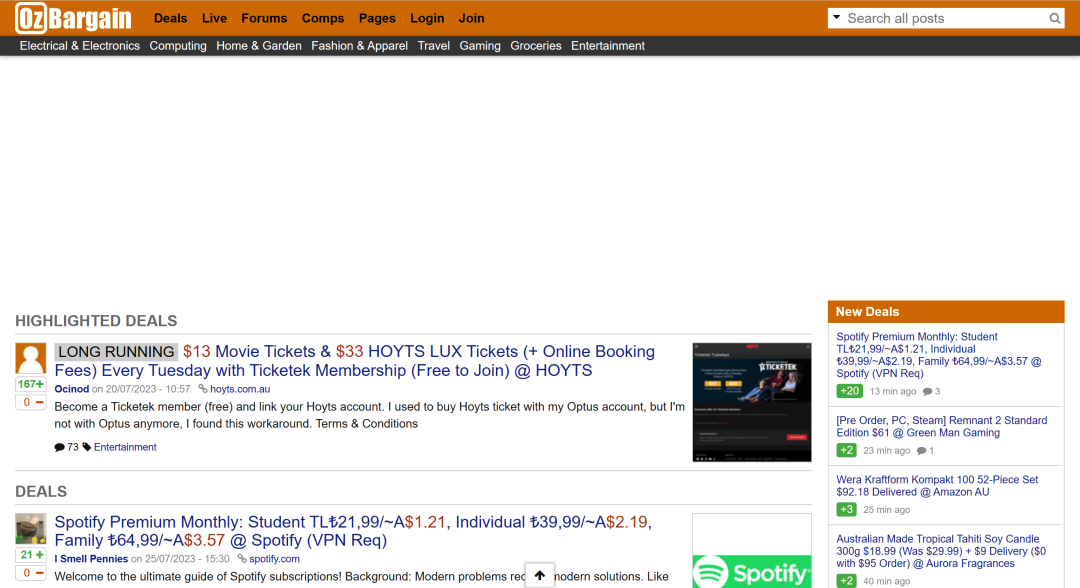Downvote the Spotify Premium deal
This screenshot has height=588, width=1080.
click(30, 573)
